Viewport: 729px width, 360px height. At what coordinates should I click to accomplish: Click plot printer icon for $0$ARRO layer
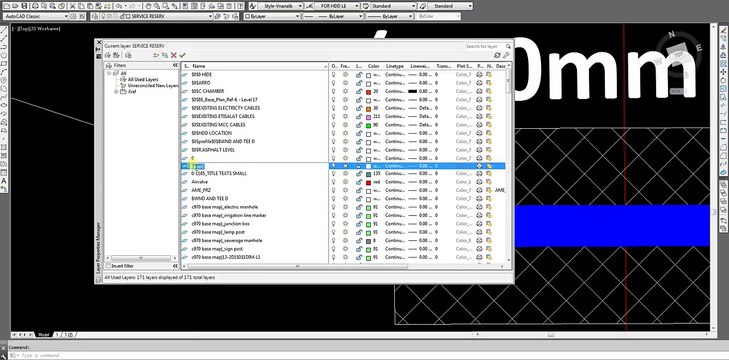coord(480,83)
